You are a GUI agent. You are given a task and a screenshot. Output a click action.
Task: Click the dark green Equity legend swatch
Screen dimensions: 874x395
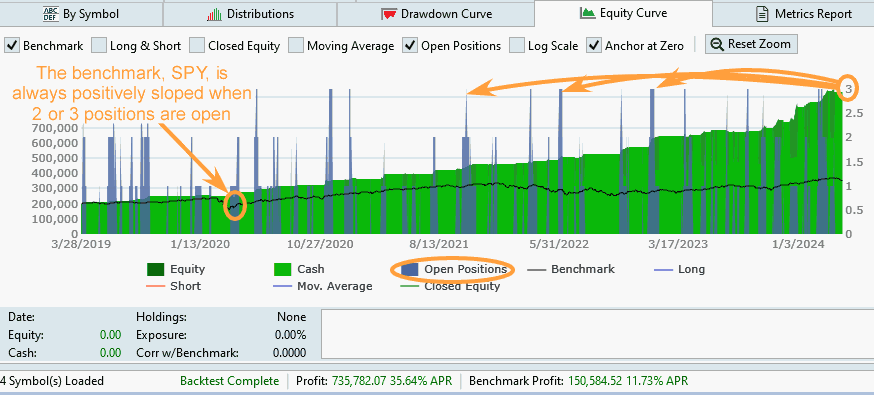point(156,270)
